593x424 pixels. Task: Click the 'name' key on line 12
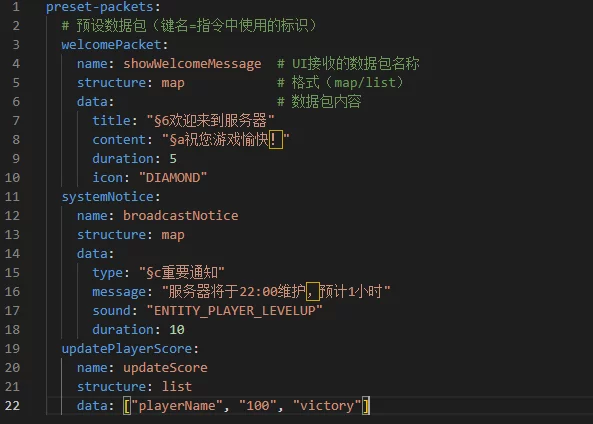point(93,216)
